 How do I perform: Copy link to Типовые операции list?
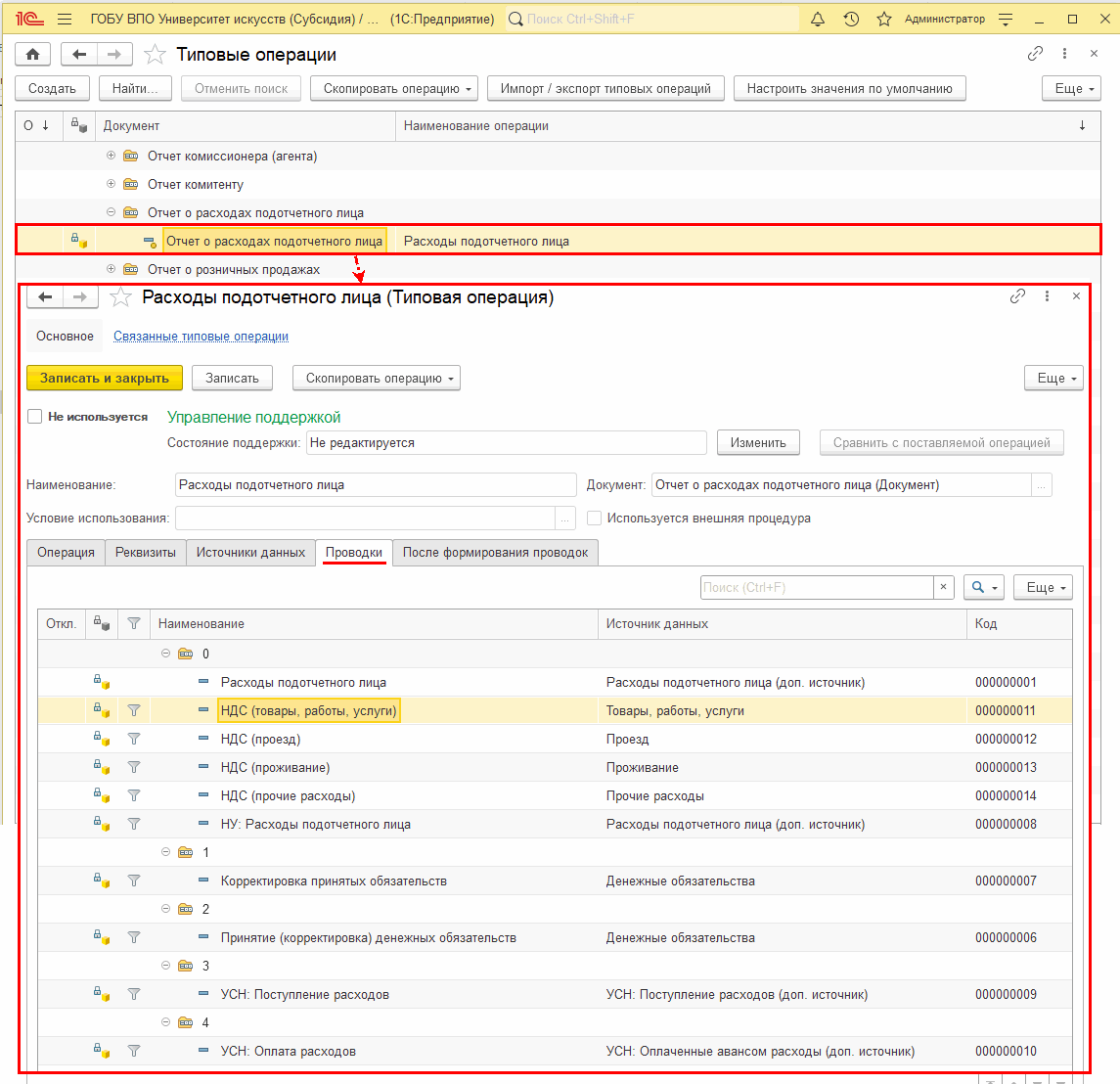point(1035,55)
